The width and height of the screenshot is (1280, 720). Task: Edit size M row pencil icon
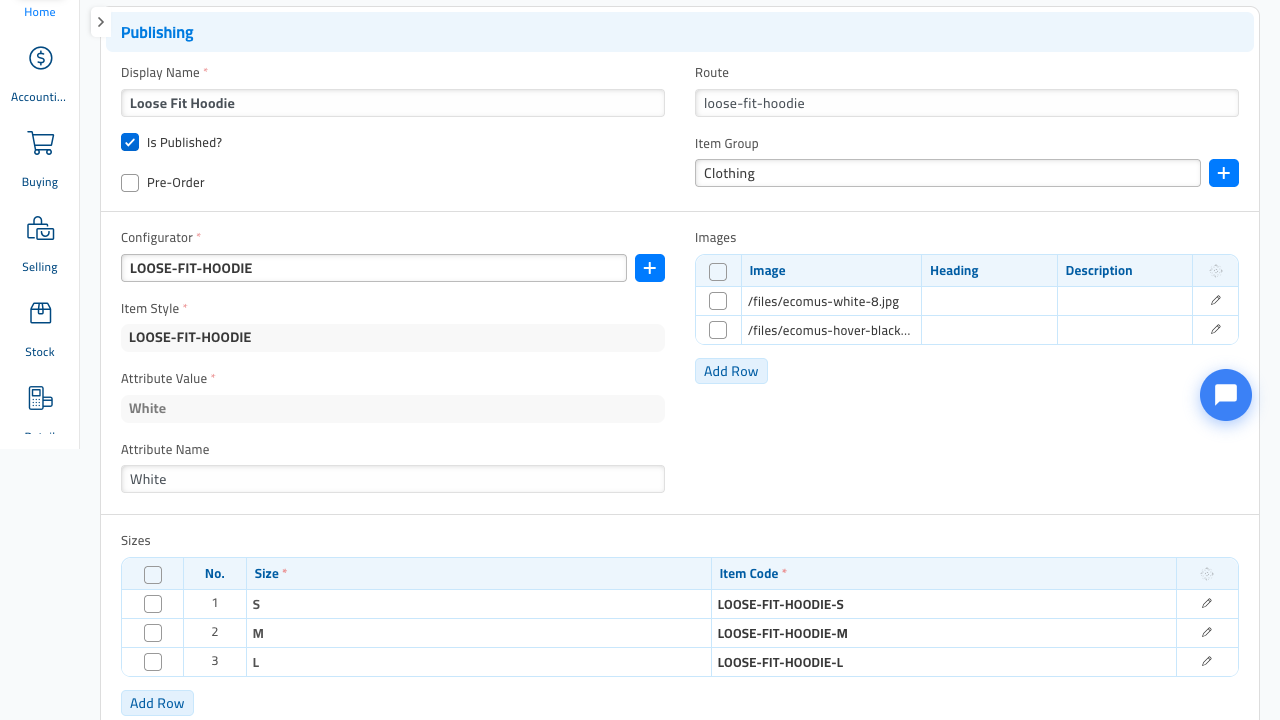1207,633
